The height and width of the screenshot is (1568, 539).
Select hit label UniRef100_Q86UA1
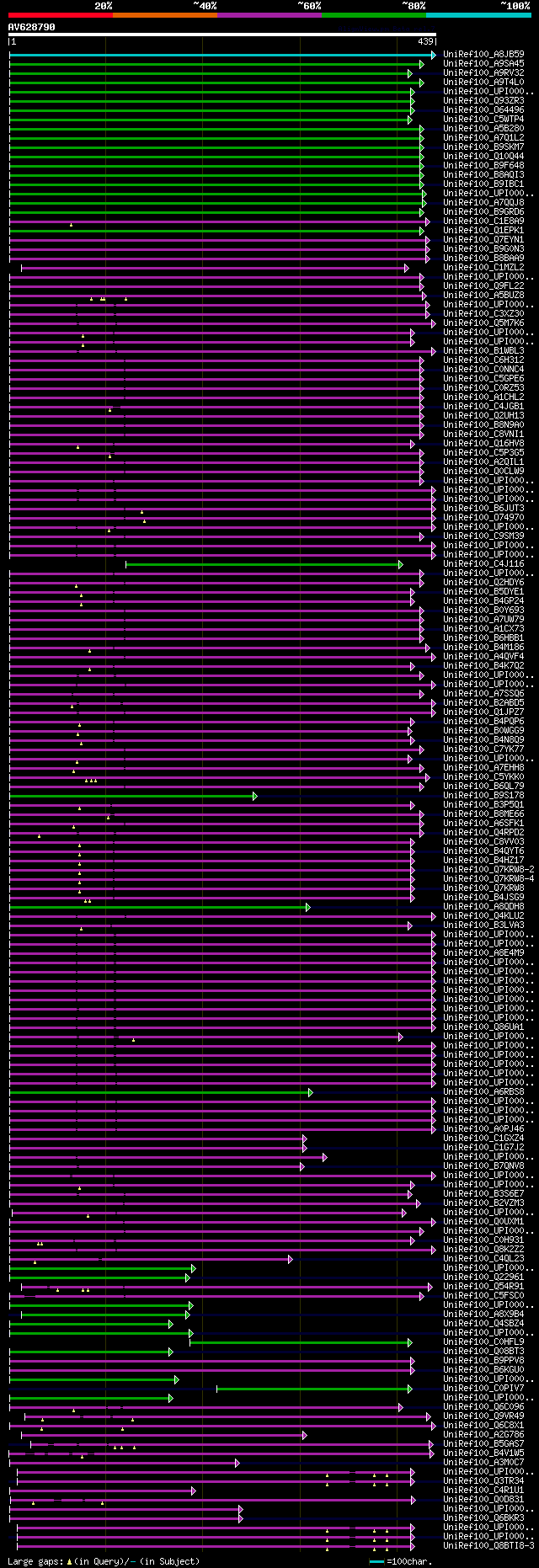483,1027
